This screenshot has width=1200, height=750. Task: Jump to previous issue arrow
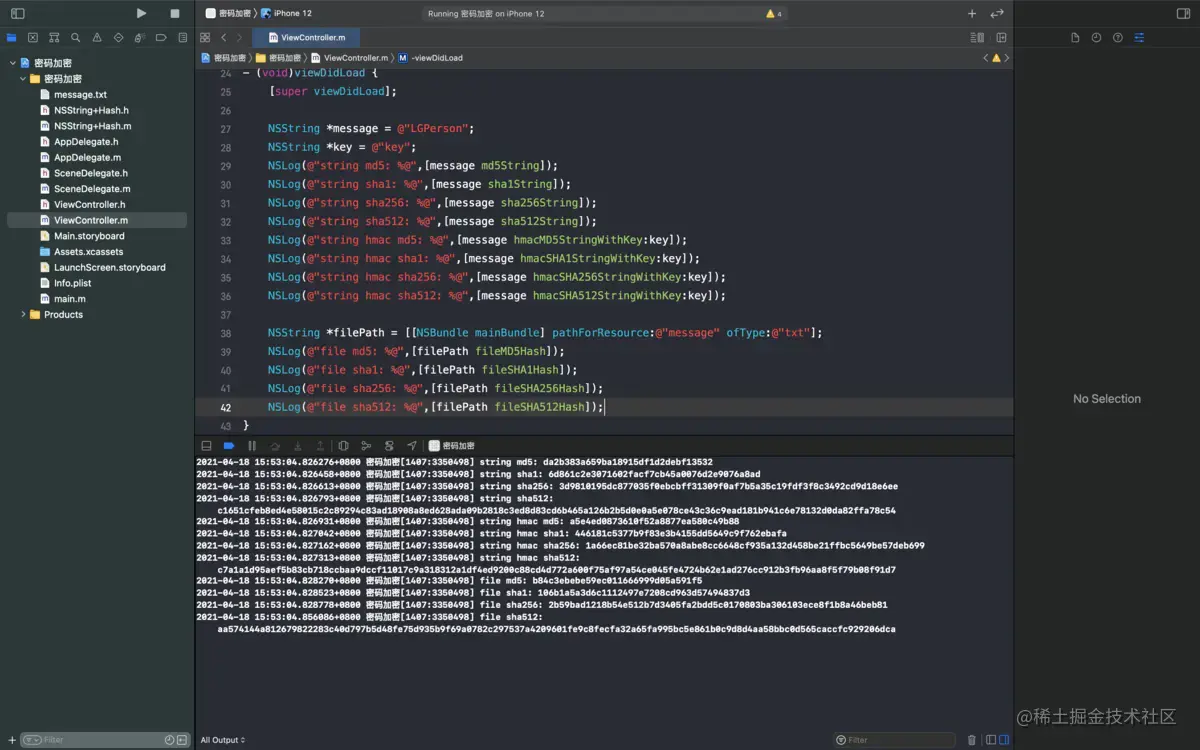point(985,58)
